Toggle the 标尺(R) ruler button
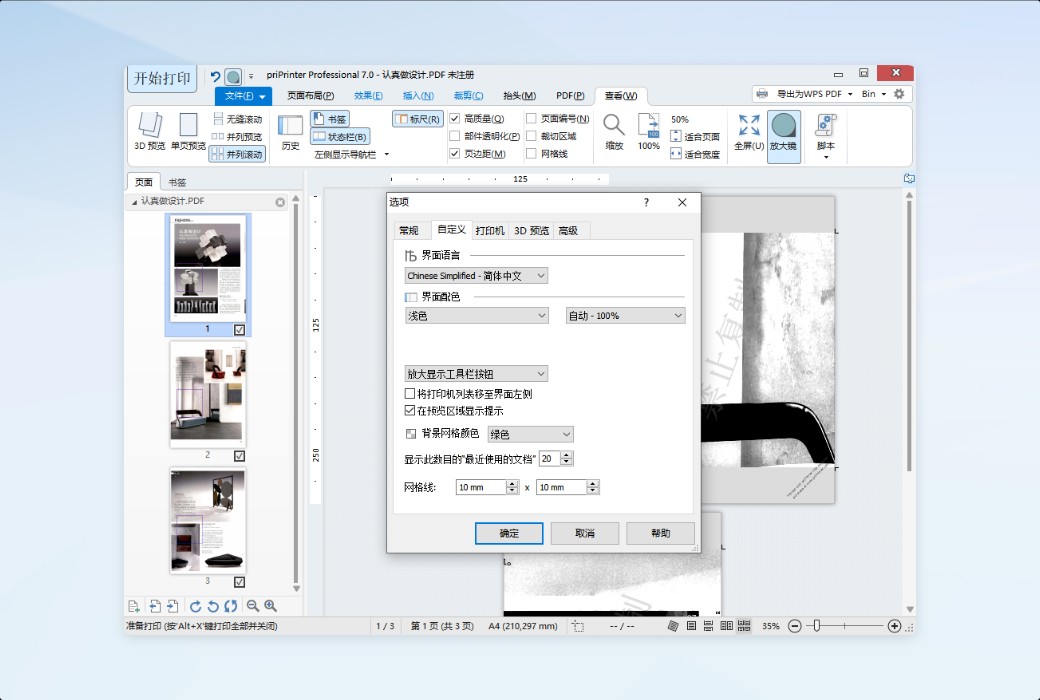Viewport: 1040px width, 700px height. point(417,119)
